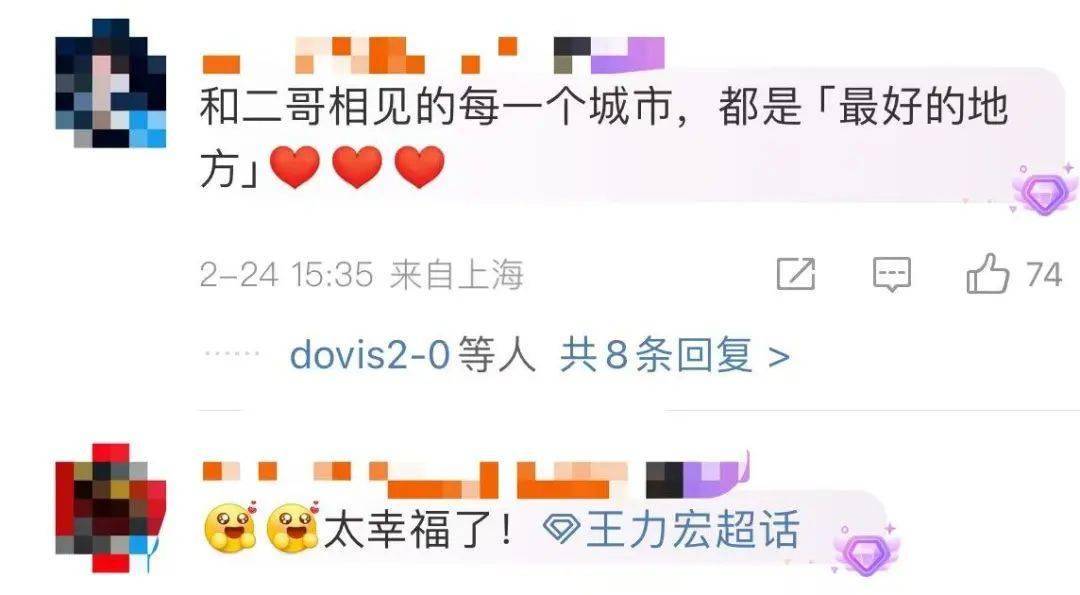Open first commenter's pixelated avatar

pyautogui.click(x=110, y=83)
